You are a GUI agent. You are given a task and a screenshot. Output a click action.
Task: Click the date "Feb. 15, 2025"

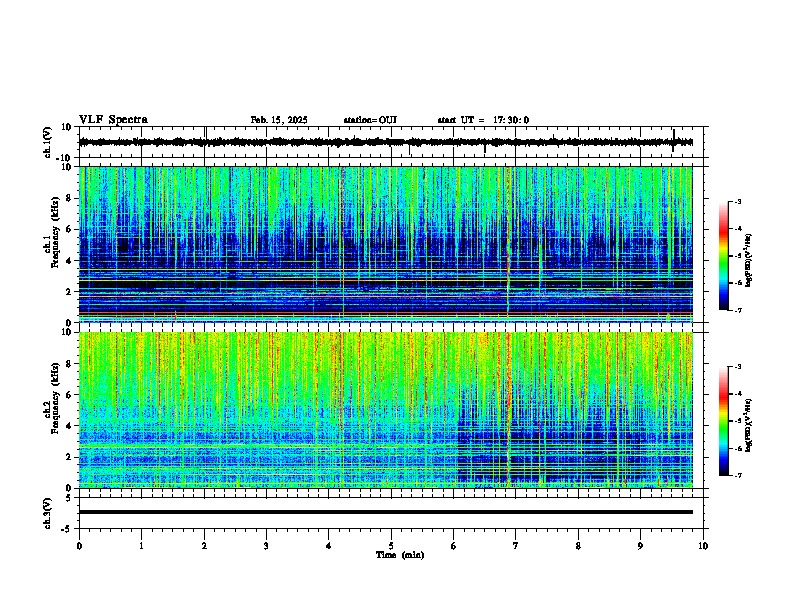[x=279, y=120]
